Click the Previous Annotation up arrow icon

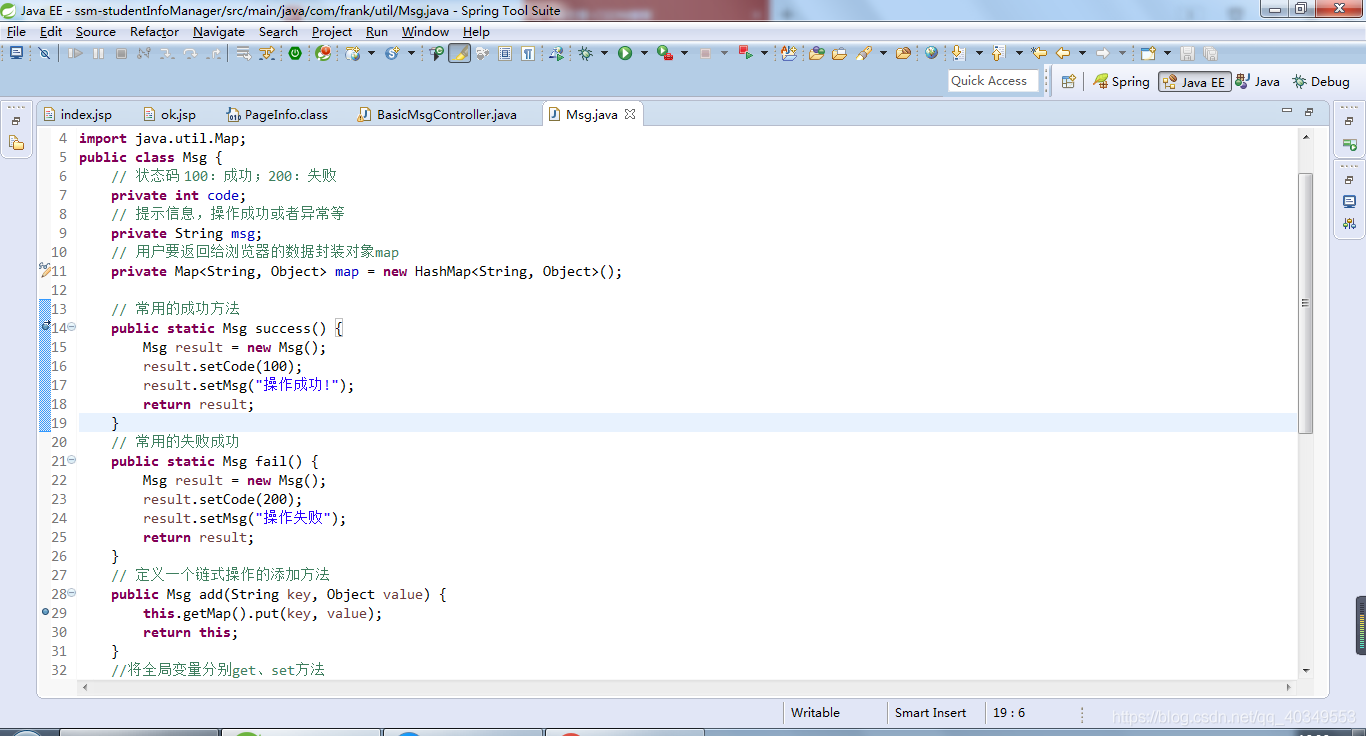click(x=997, y=53)
